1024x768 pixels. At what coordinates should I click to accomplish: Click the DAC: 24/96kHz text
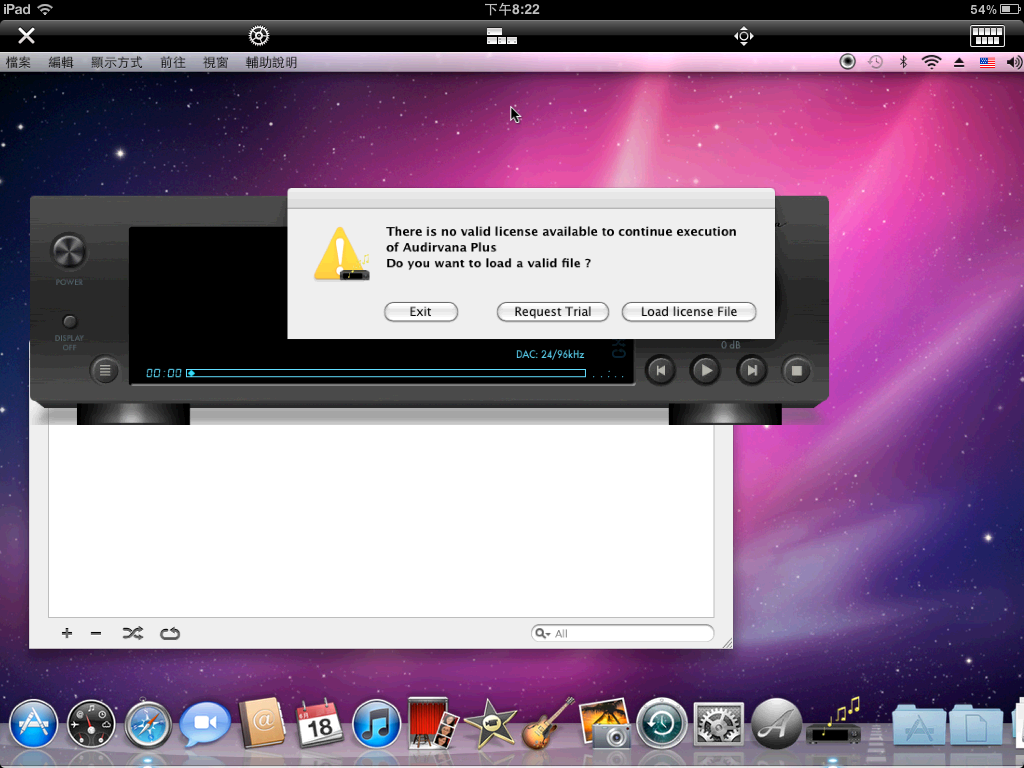[550, 354]
